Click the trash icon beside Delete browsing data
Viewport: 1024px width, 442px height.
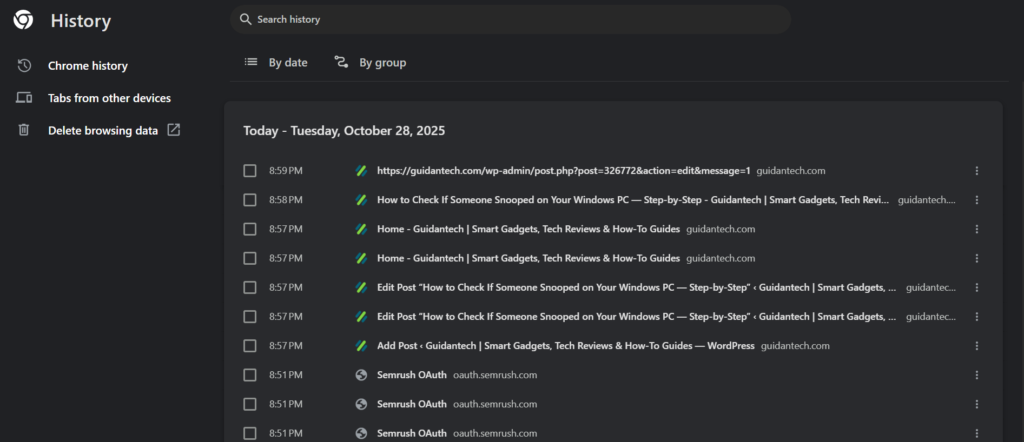point(24,130)
